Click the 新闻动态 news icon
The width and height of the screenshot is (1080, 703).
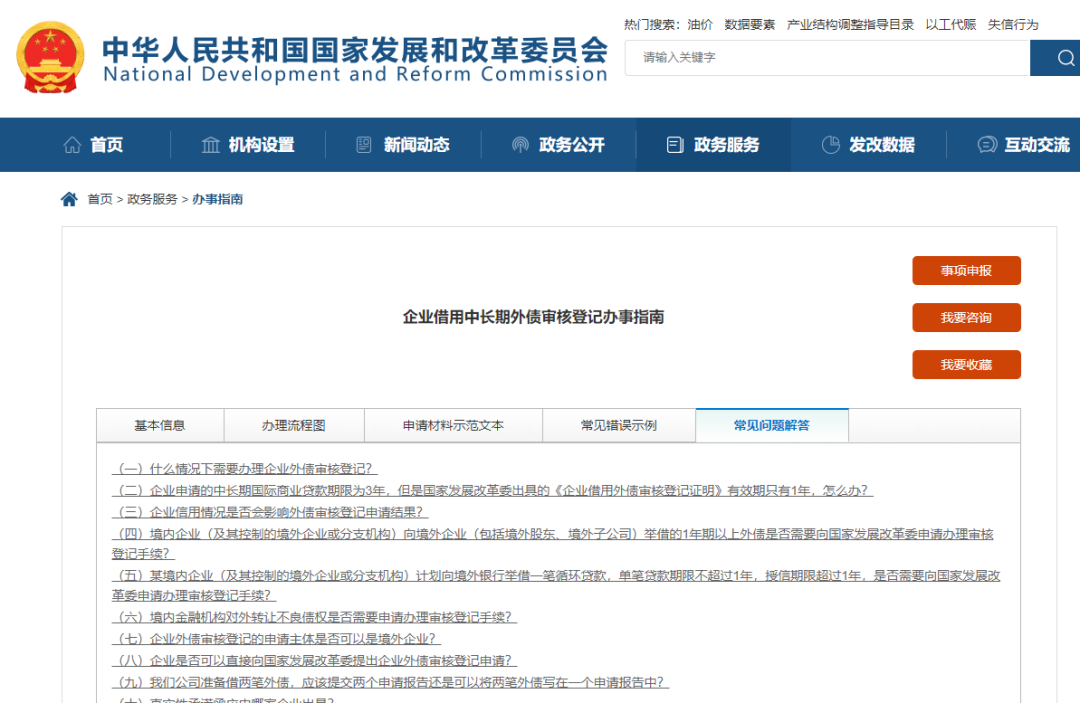coord(363,144)
